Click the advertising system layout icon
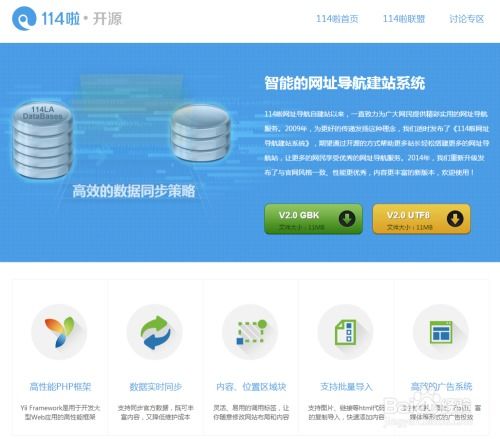Screen dimensions: 500x439 (441, 332)
